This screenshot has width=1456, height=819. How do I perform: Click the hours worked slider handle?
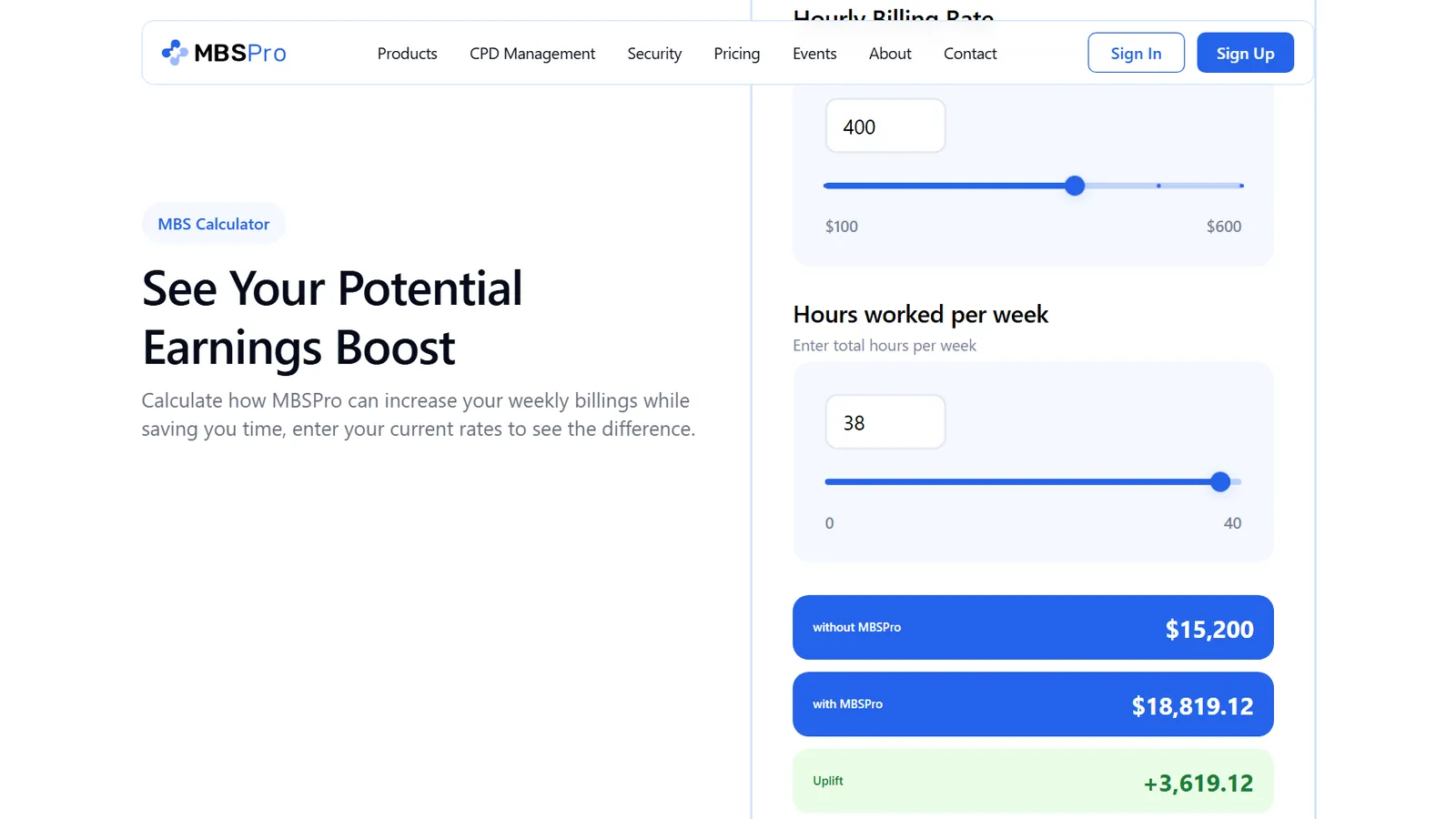pyautogui.click(x=1220, y=481)
